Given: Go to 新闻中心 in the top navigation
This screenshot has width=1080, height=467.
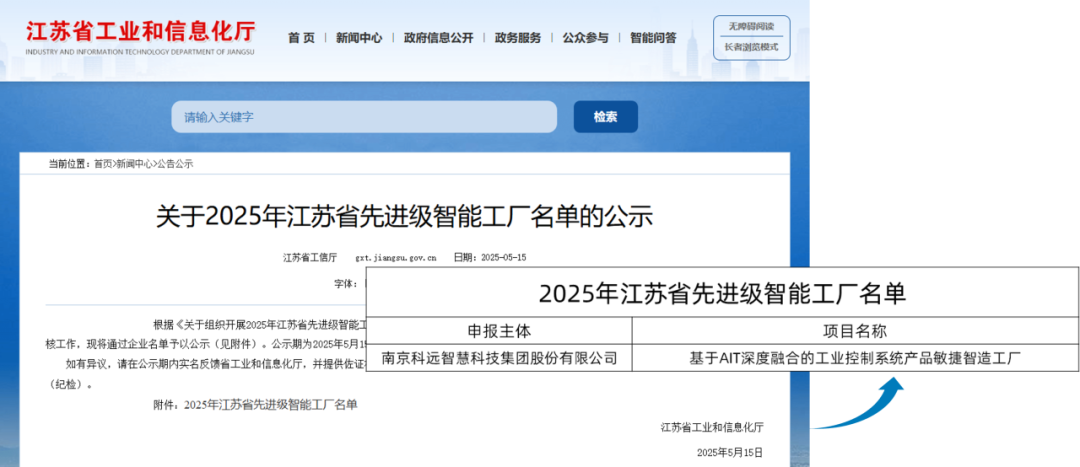Looking at the screenshot, I should [x=359, y=38].
